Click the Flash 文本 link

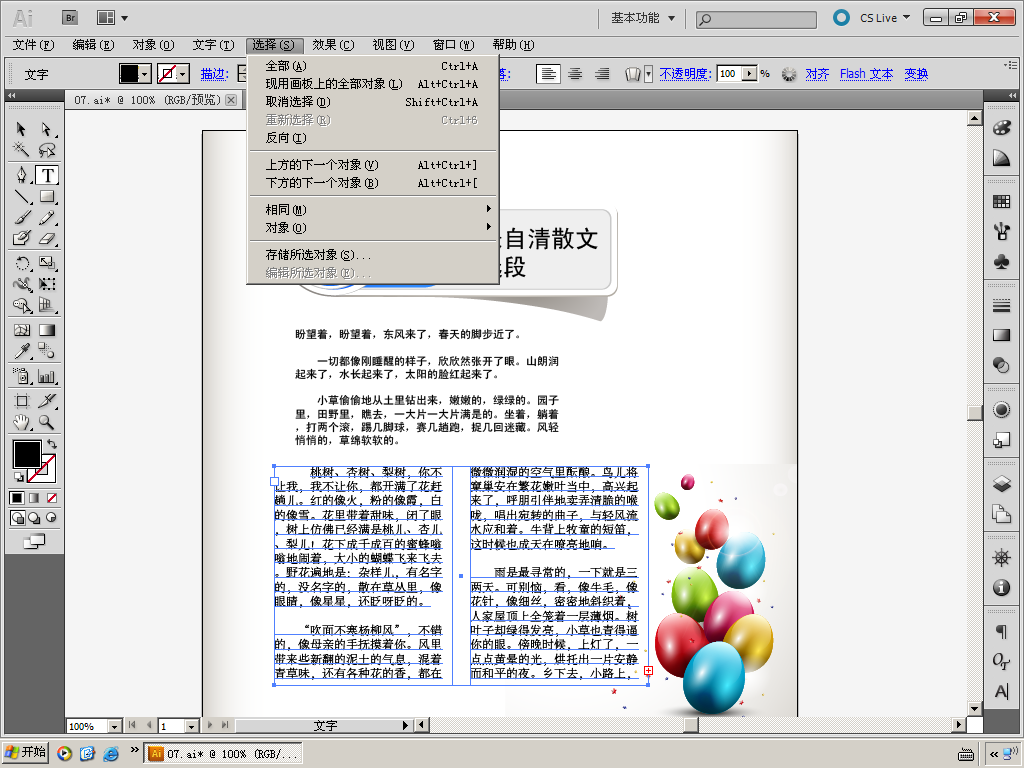click(866, 74)
